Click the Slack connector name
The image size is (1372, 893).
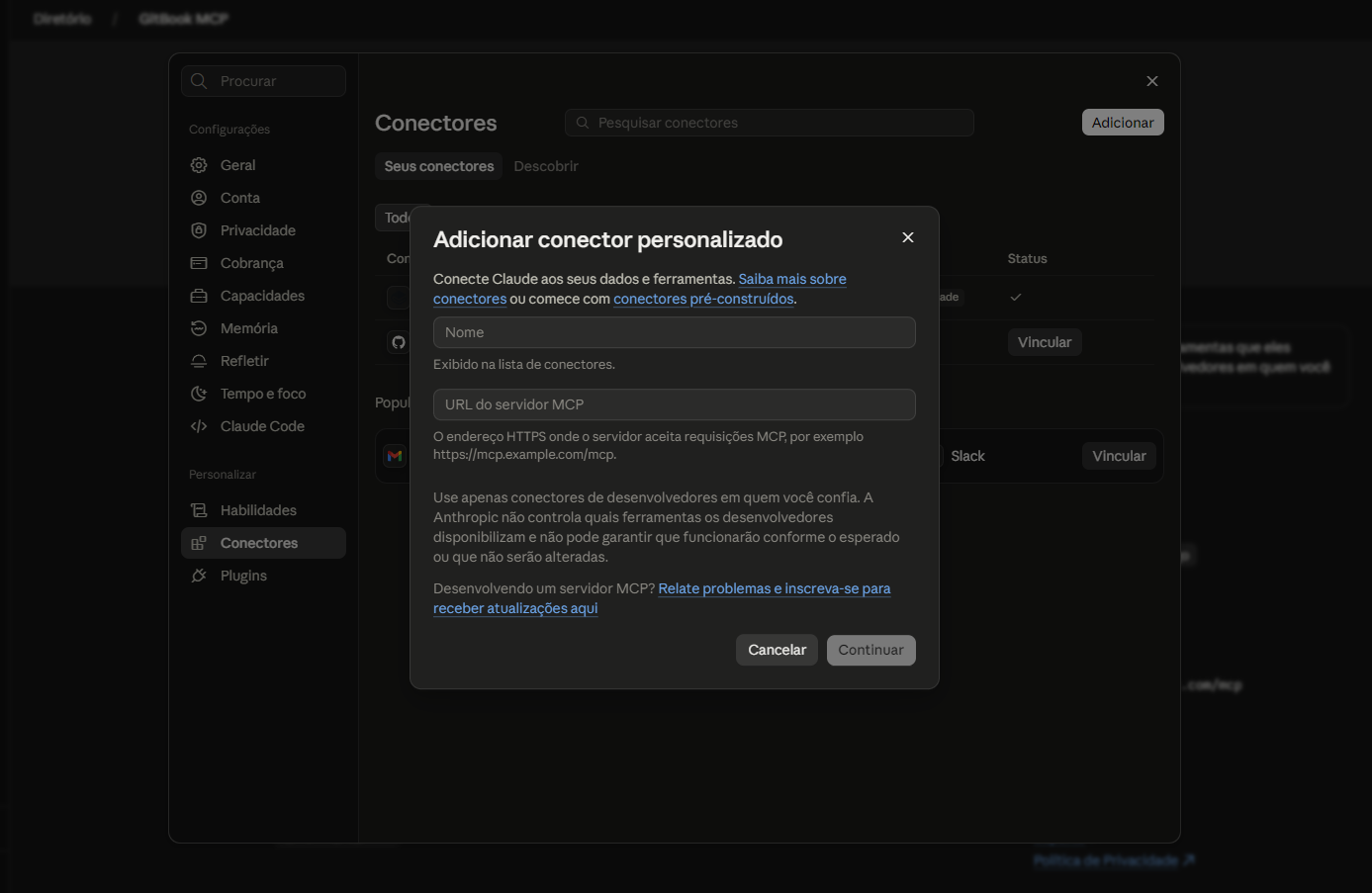(967, 456)
